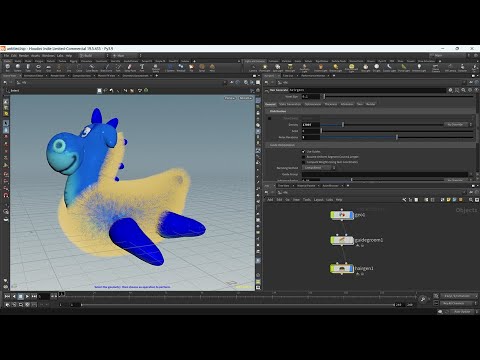Click the Density value field
Image resolution: width=480 pixels, height=360 pixels.
[311, 124]
